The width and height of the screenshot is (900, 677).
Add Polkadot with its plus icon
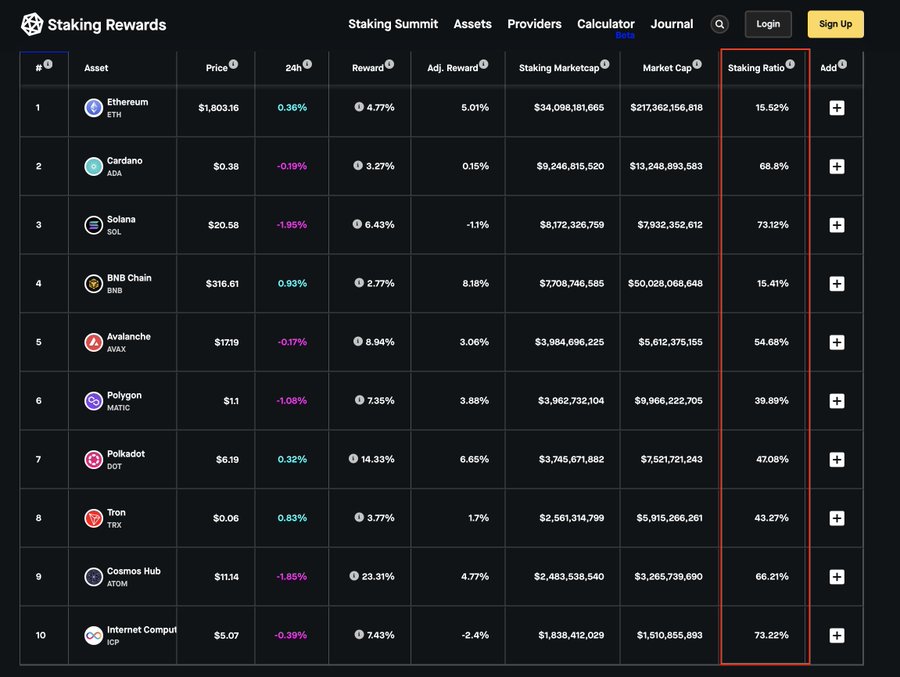click(837, 459)
